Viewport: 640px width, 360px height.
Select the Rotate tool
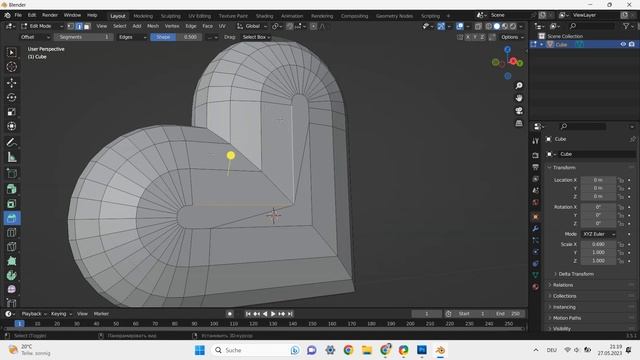(11, 97)
